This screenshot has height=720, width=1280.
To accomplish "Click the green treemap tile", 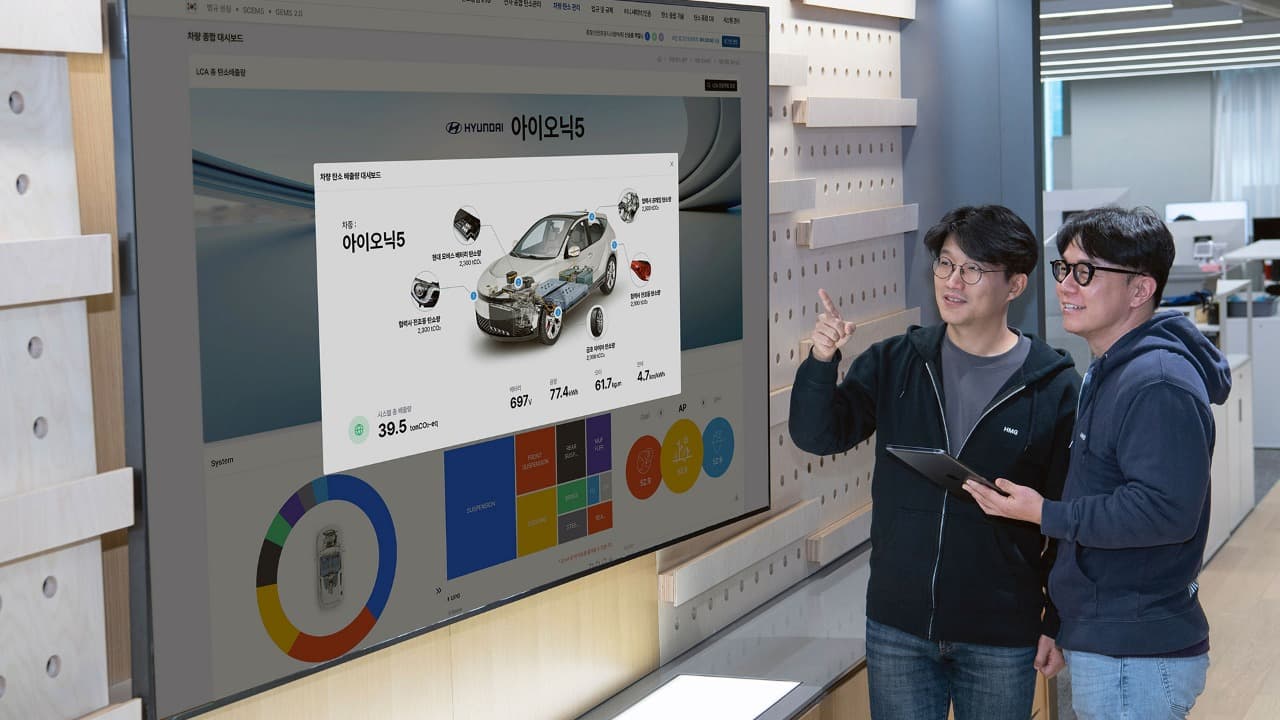I will point(571,496).
